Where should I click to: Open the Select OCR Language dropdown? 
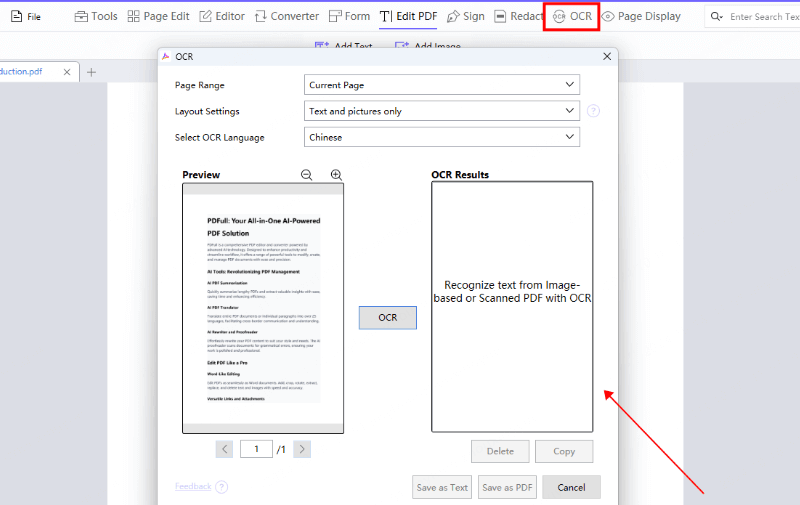[442, 137]
